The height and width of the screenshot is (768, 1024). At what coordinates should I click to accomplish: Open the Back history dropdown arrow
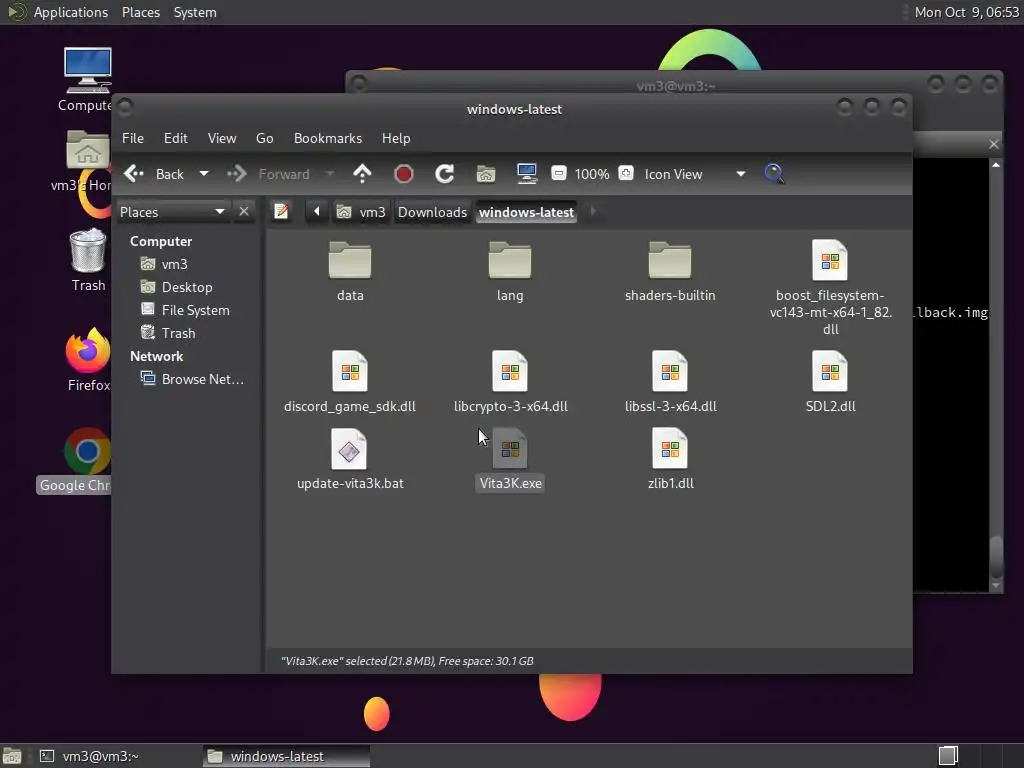click(204, 174)
